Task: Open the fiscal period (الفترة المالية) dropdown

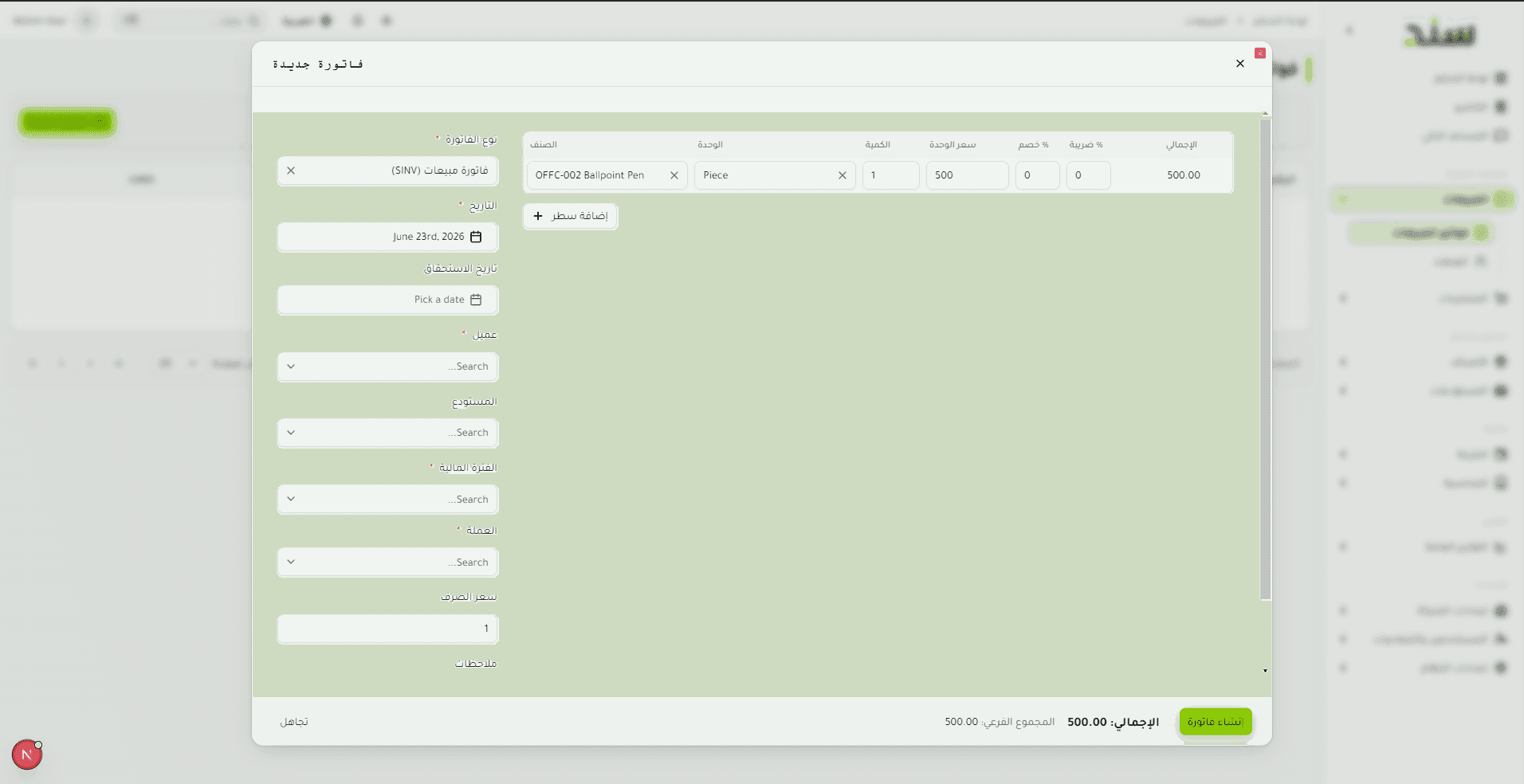Action: [387, 500]
